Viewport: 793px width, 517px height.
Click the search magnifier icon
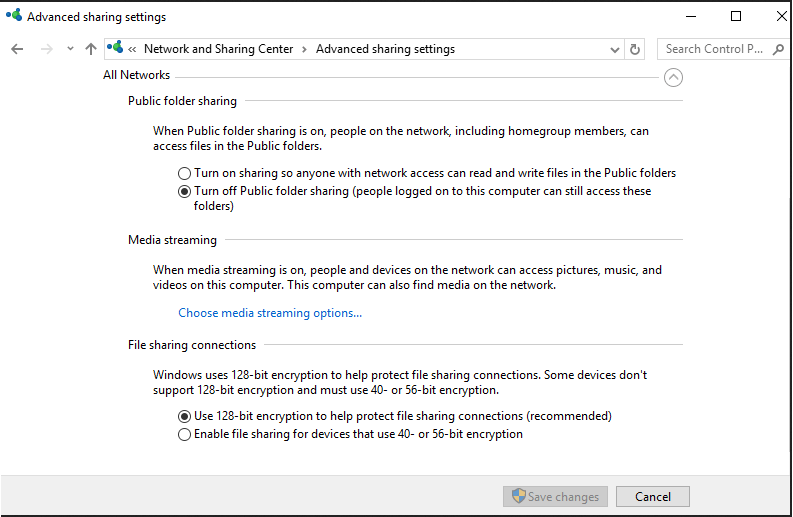(778, 49)
